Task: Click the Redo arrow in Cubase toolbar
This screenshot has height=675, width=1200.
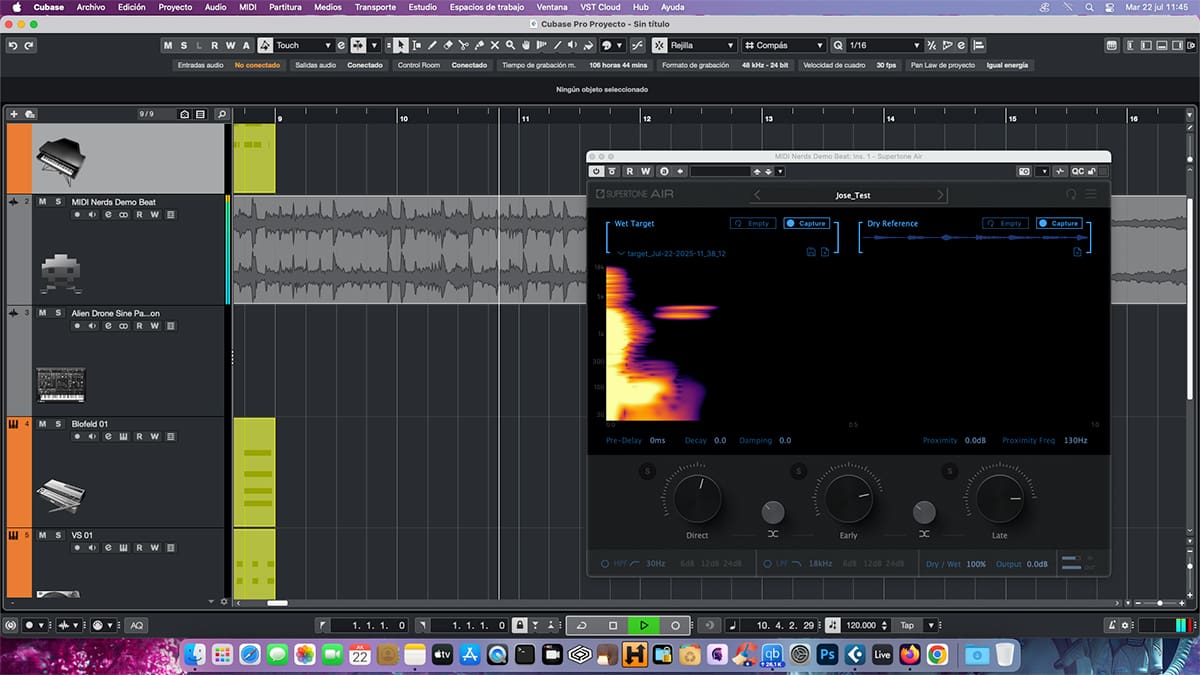Action: coord(29,45)
